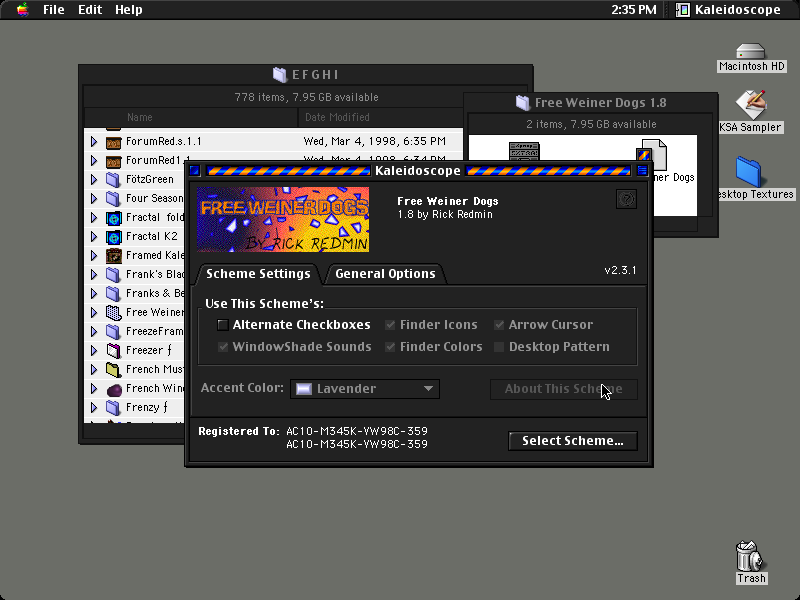Toggle the Finder Icons checkbox
The height and width of the screenshot is (600, 800).
pos(390,325)
